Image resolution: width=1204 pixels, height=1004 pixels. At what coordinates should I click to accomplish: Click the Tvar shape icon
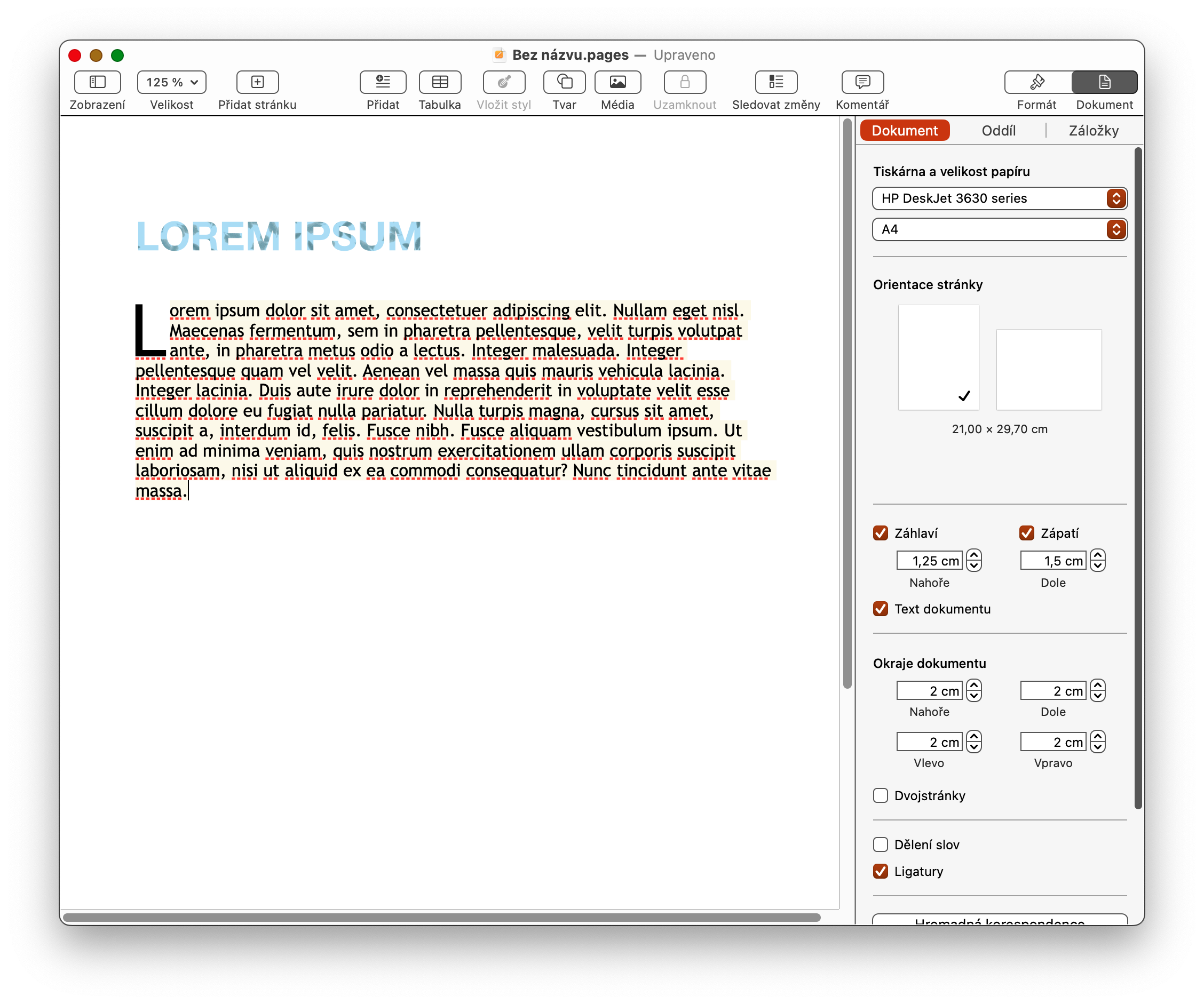coord(564,82)
